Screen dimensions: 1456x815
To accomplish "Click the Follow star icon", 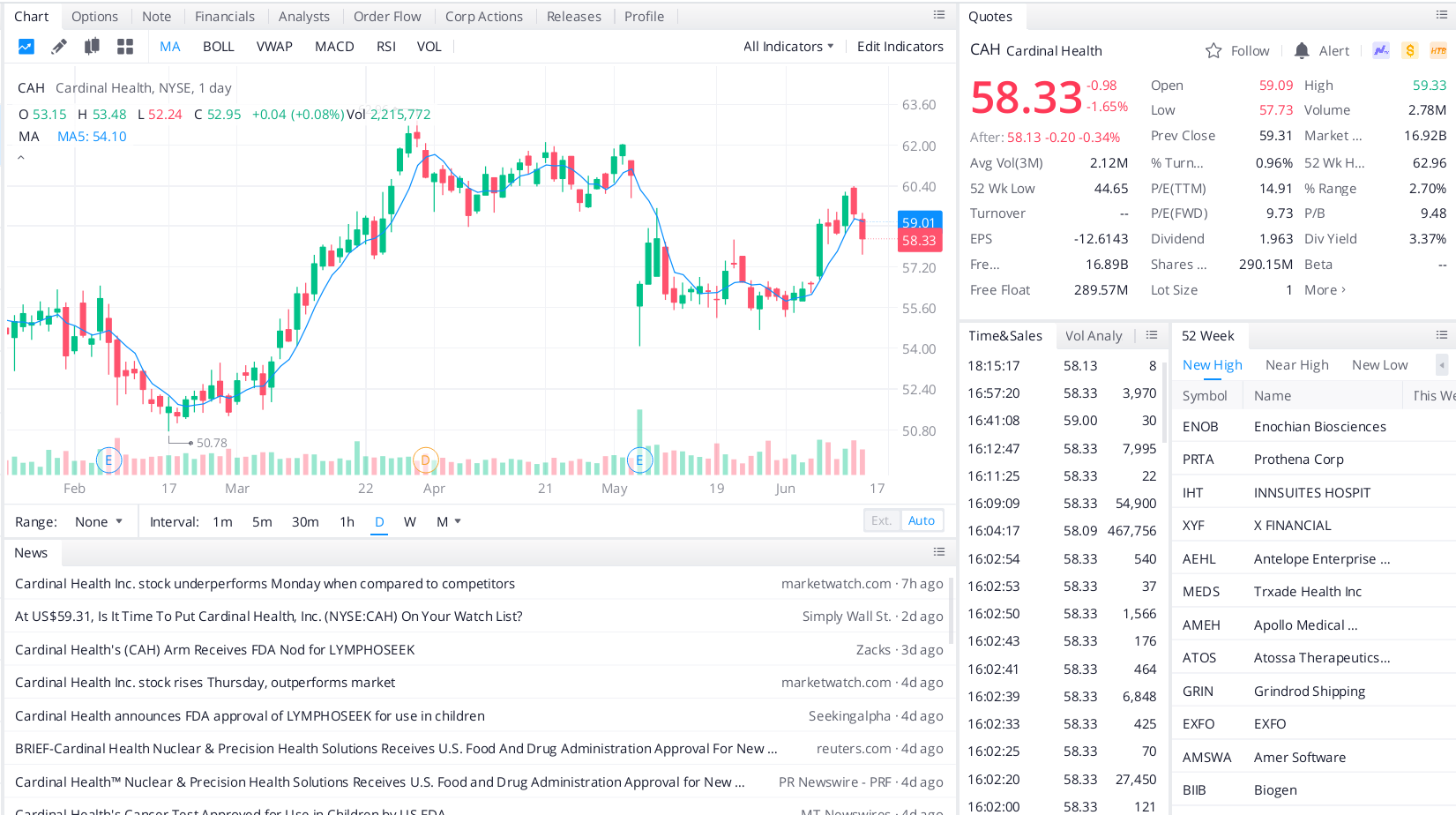I will click(1213, 51).
